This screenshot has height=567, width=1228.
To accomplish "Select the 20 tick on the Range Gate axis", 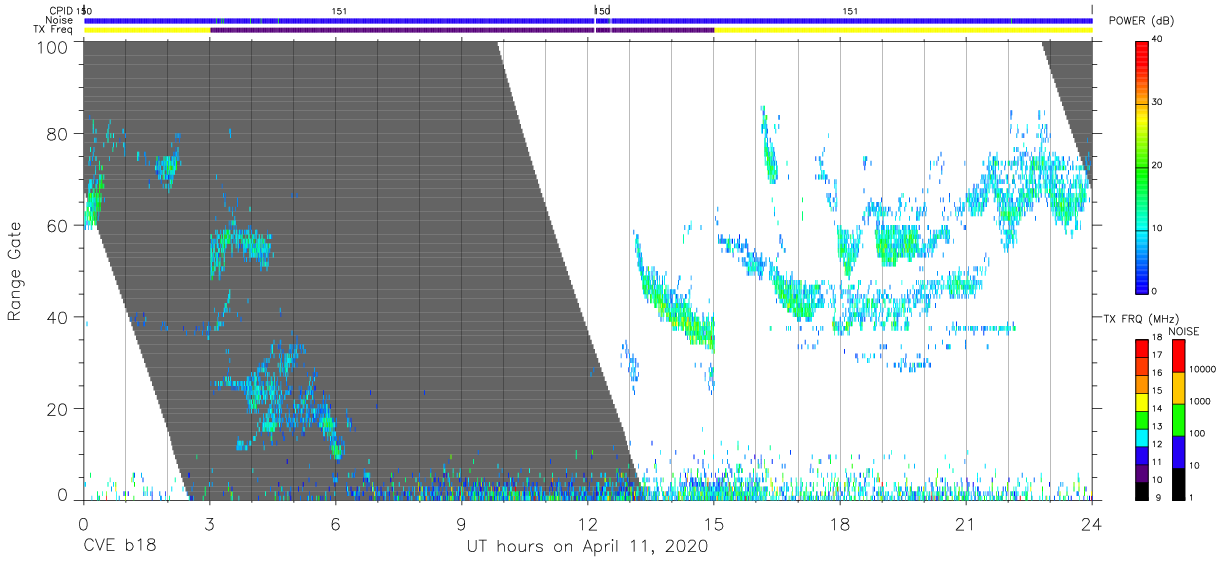I will [57, 409].
